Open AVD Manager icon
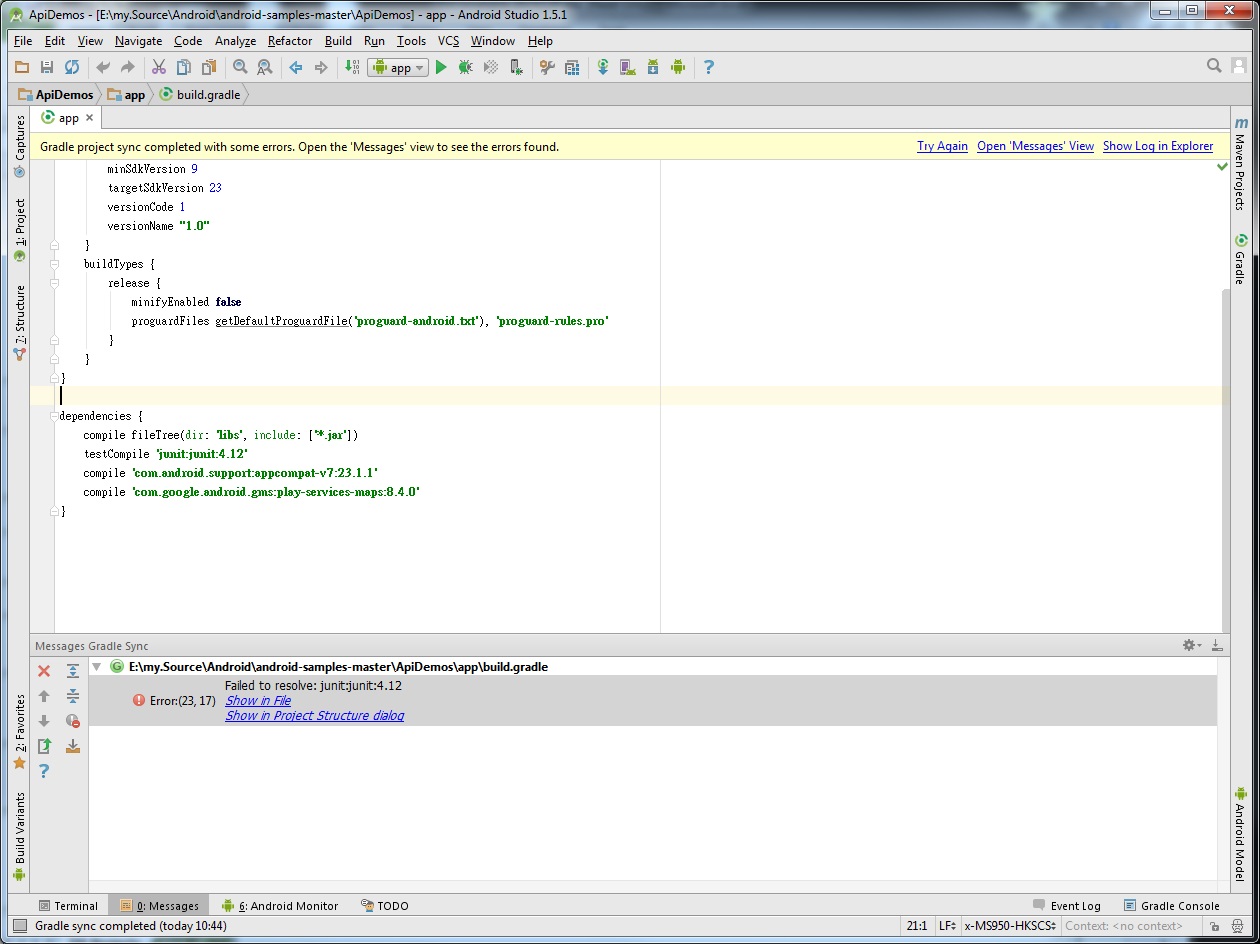1260x944 pixels. tap(627, 67)
